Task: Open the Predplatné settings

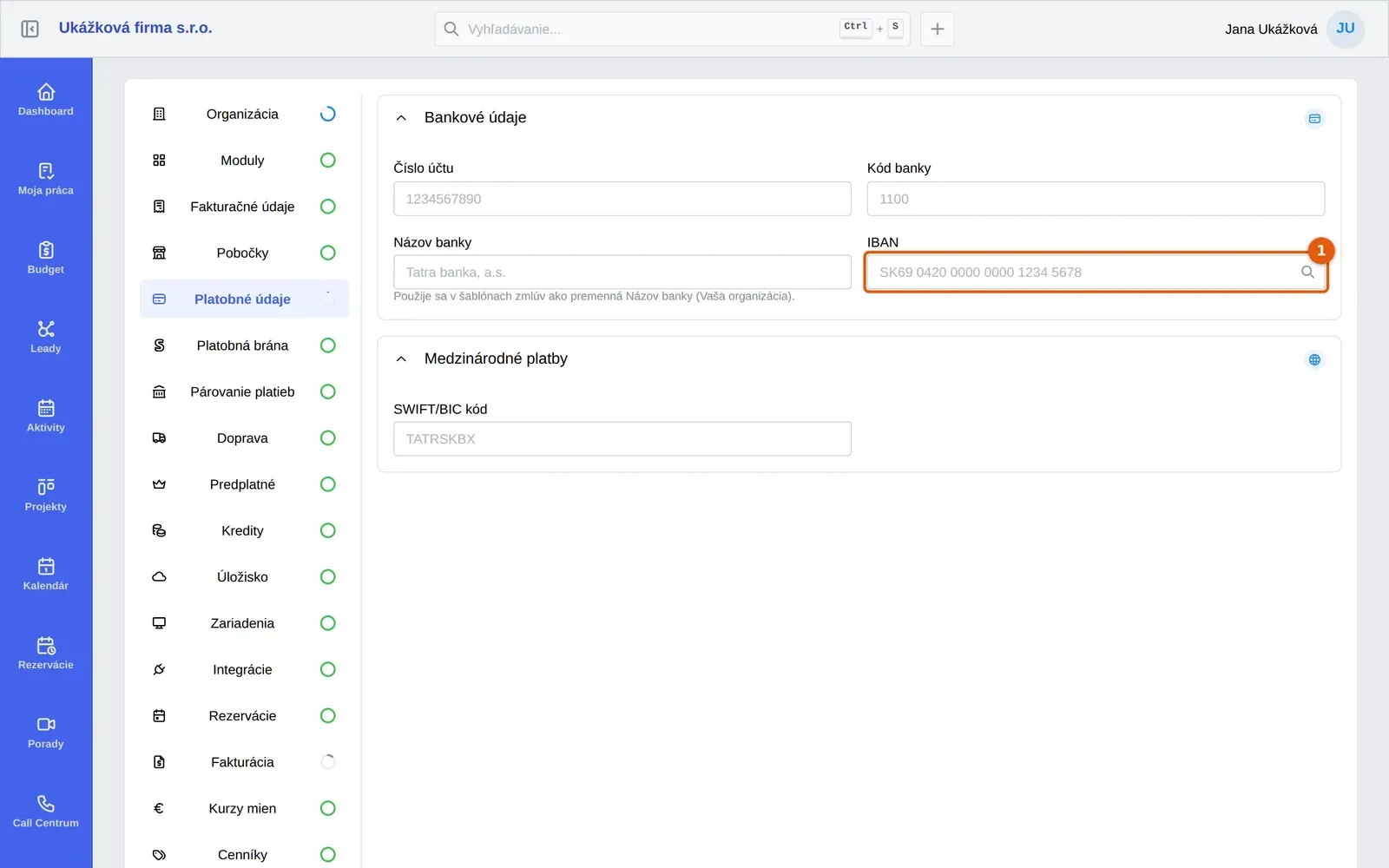Action: click(x=244, y=484)
